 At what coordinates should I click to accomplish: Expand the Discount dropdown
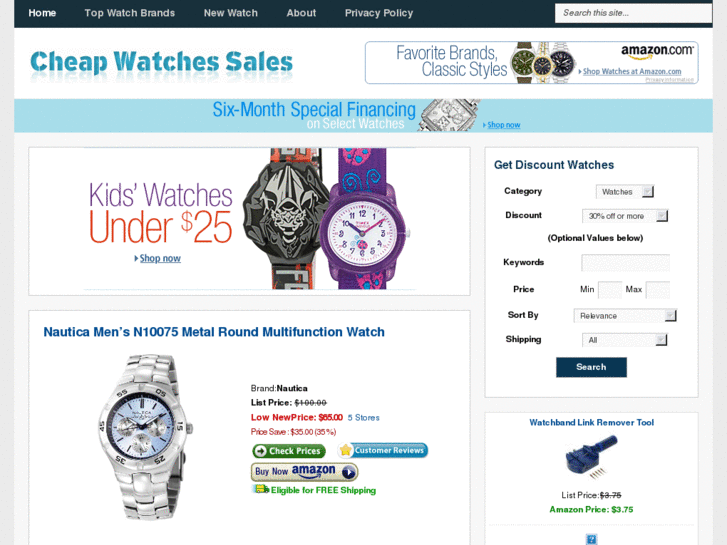click(x=625, y=216)
